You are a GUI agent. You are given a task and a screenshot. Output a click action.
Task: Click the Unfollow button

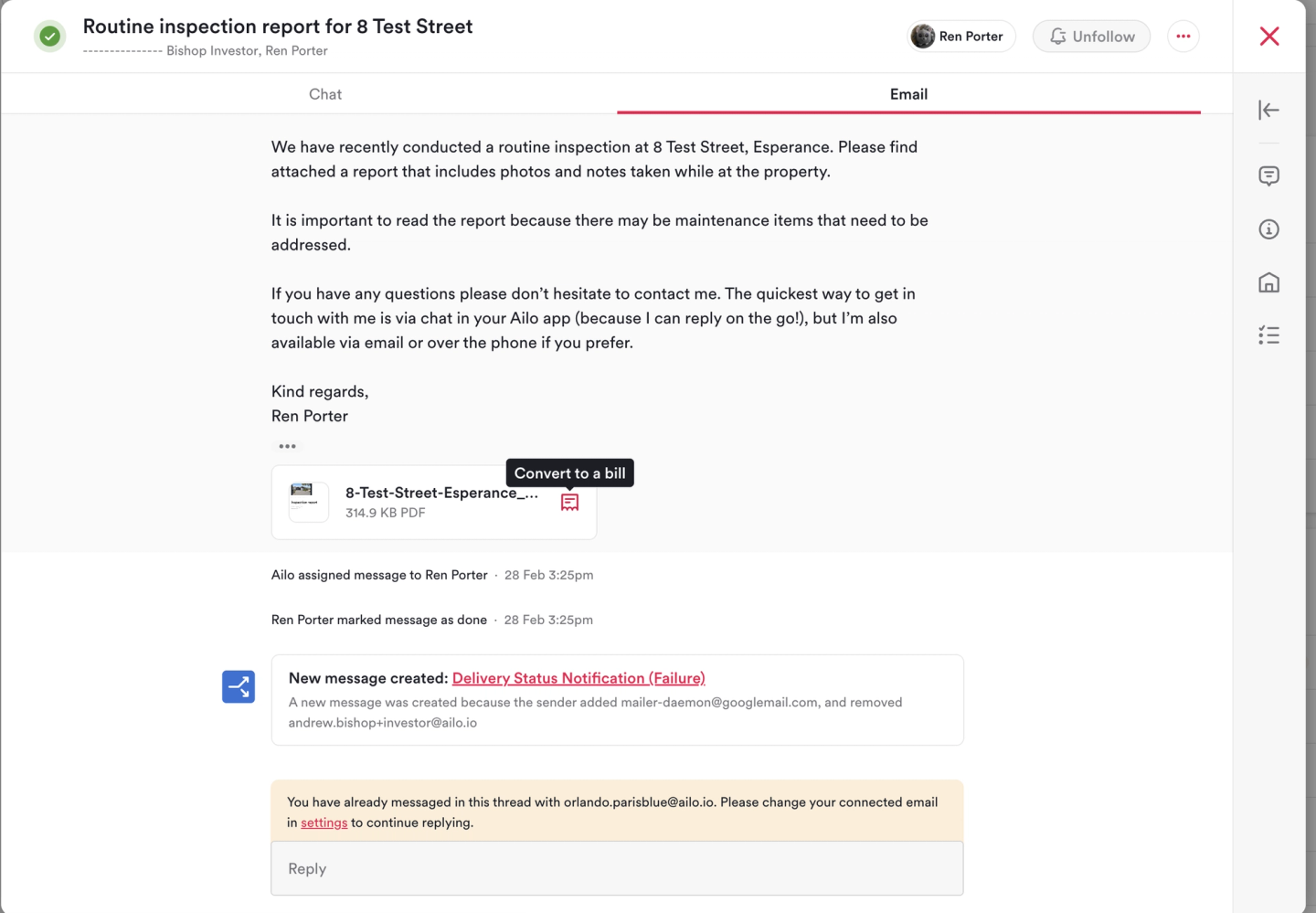pos(1091,37)
